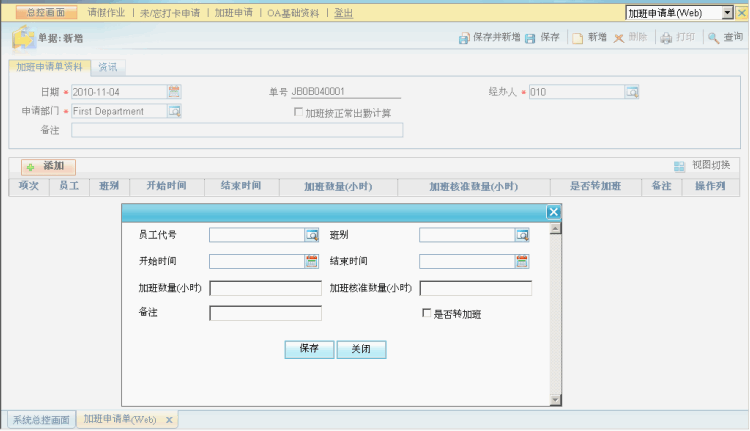750x431 pixels.
Task: Click the 单号 field JB0B040001
Action: point(346,91)
